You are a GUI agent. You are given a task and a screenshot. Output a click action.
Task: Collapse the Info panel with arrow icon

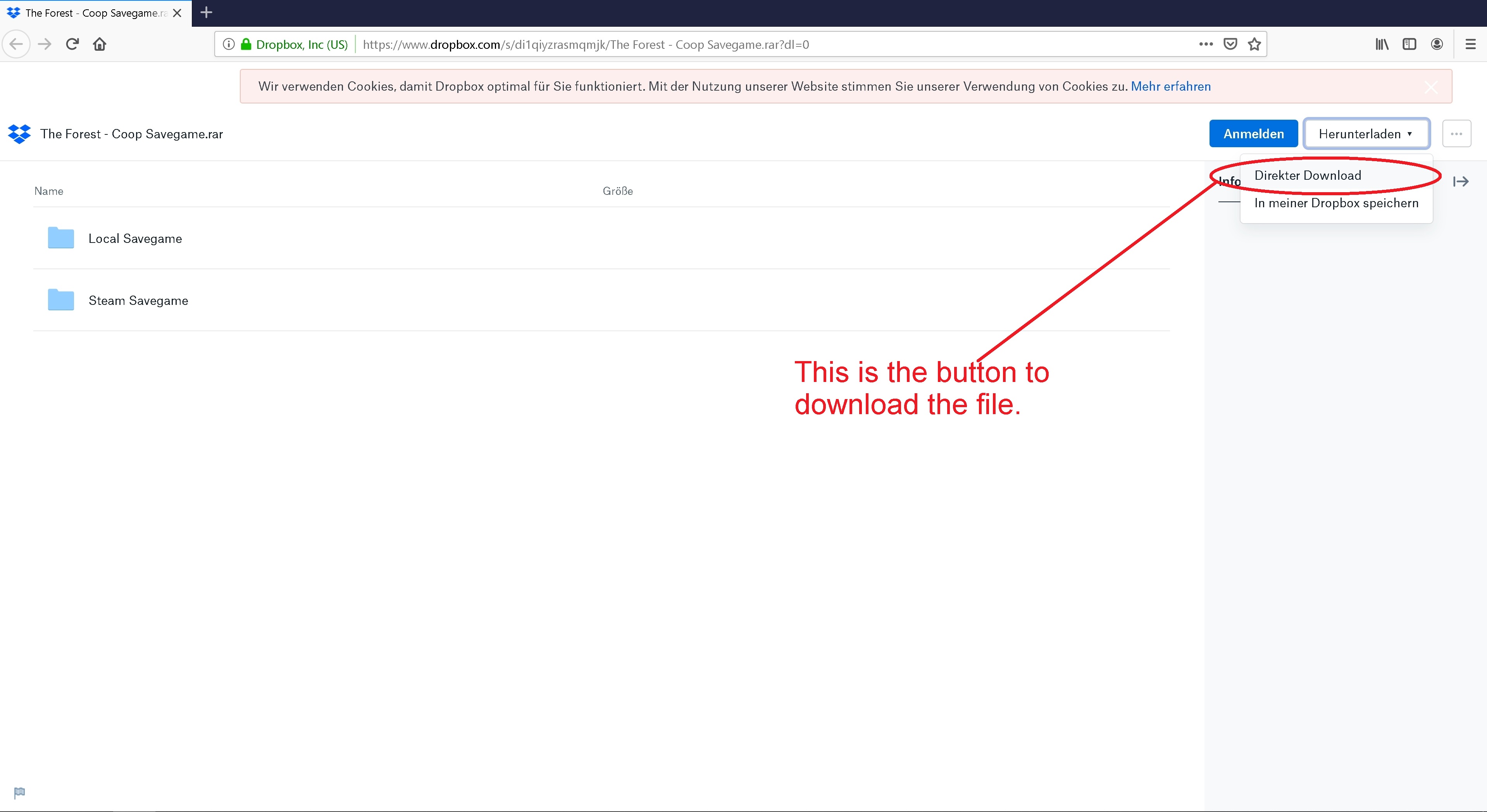tap(1460, 182)
